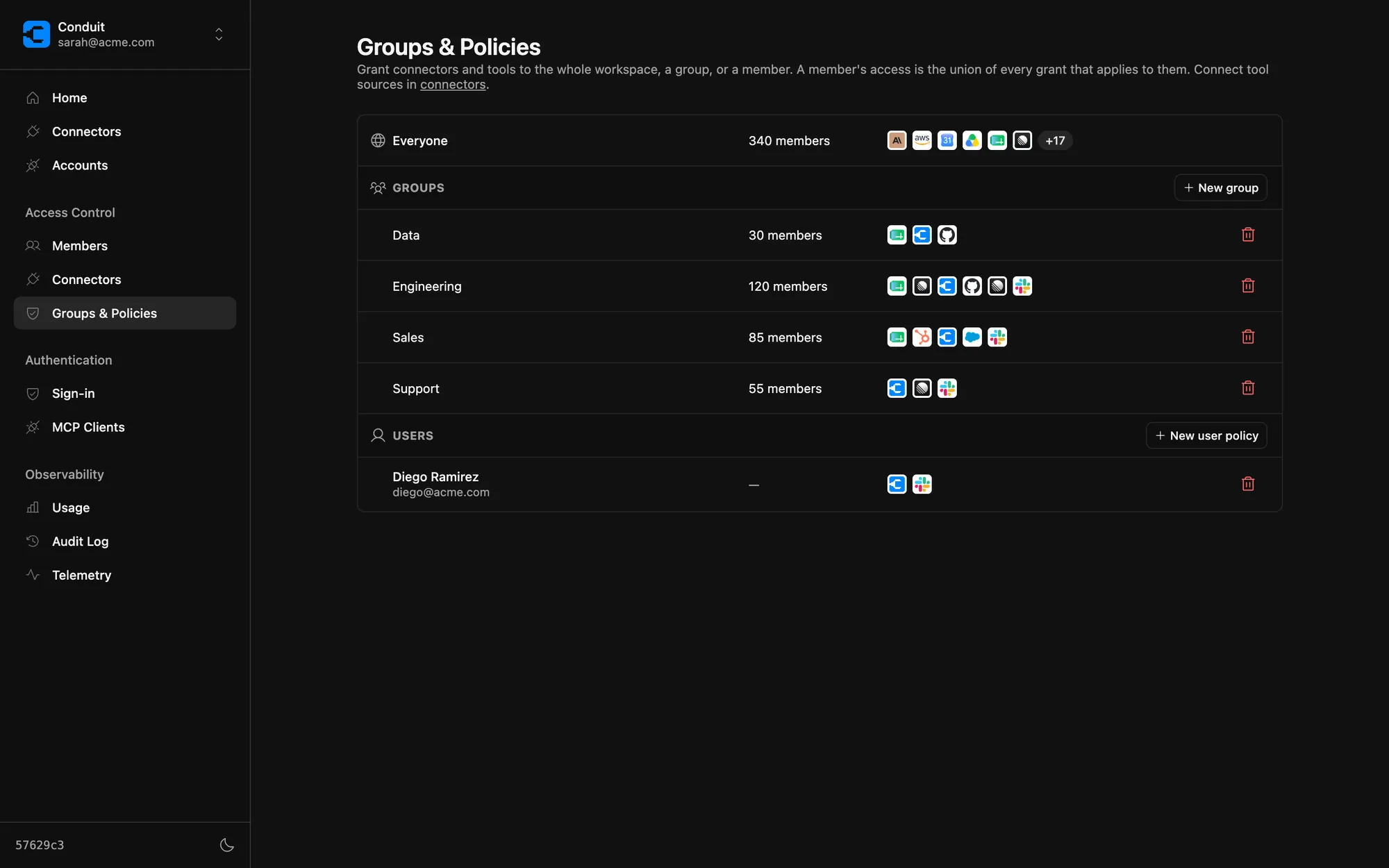Viewport: 1389px width, 868px height.
Task: Click the diego@acme.com email text
Action: (x=441, y=492)
